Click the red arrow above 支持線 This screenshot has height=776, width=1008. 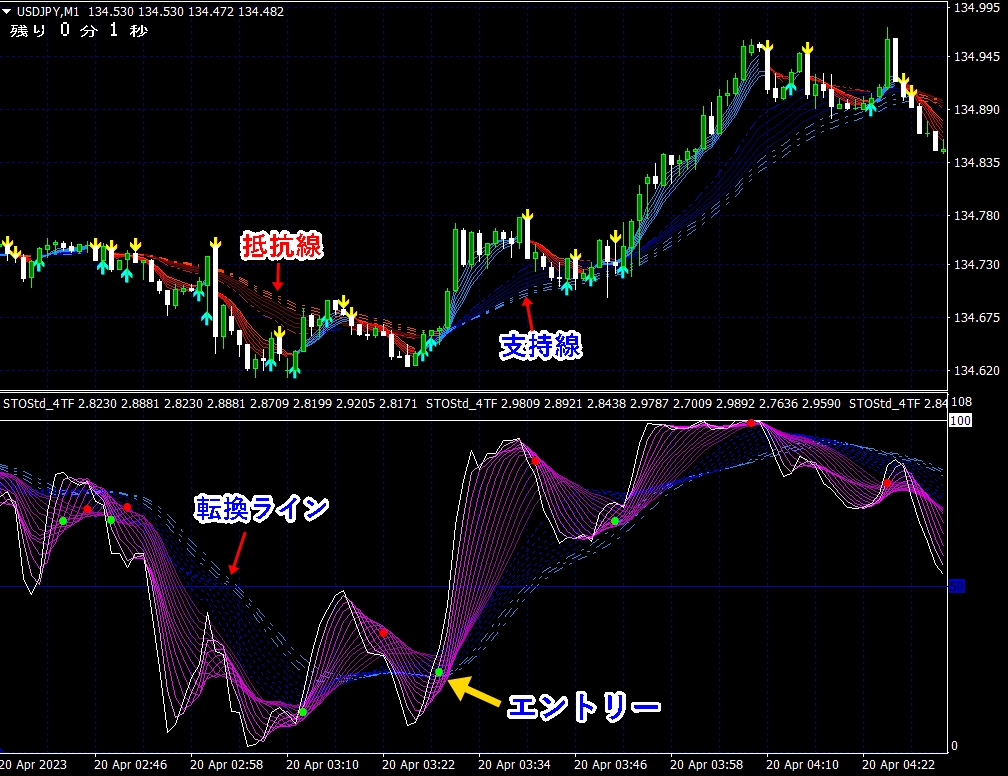(x=528, y=314)
